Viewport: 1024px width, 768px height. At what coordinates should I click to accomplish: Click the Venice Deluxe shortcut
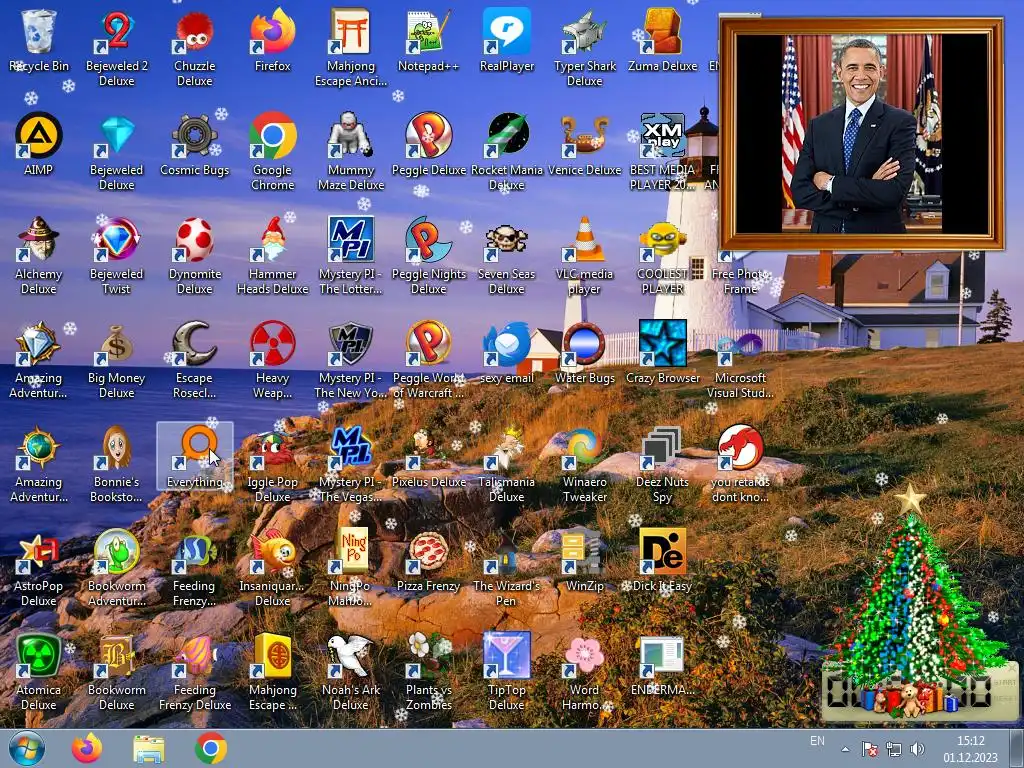coord(584,135)
